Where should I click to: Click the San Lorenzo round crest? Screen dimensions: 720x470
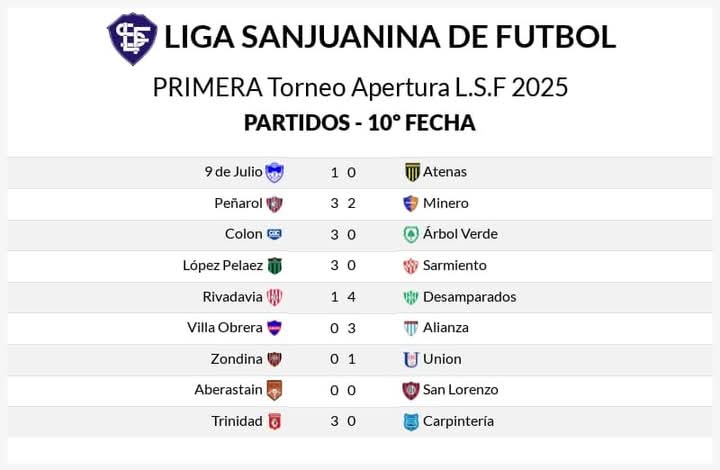click(411, 391)
